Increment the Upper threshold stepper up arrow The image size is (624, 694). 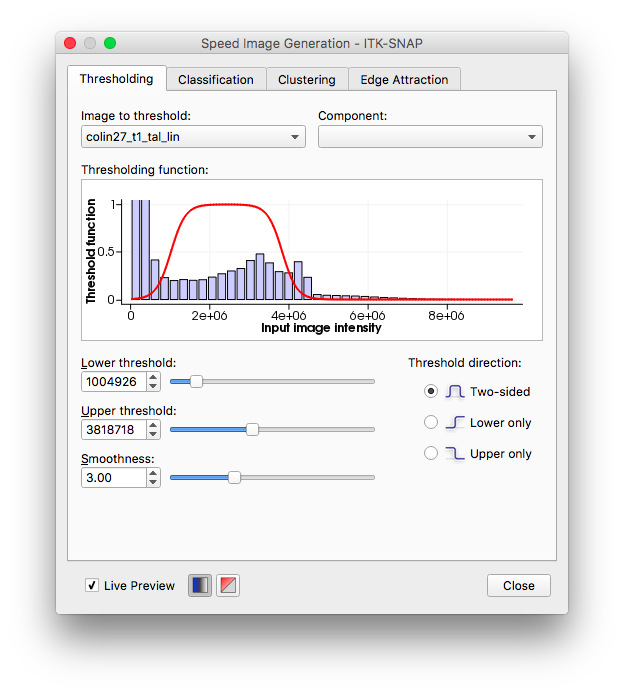[153, 425]
